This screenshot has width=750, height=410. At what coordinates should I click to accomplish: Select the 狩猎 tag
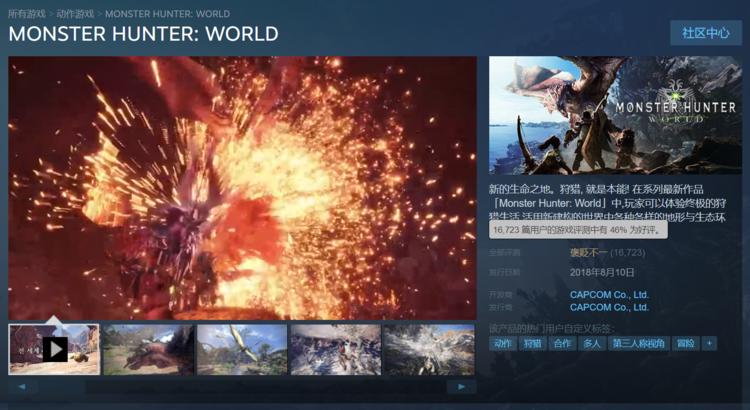[x=533, y=344]
